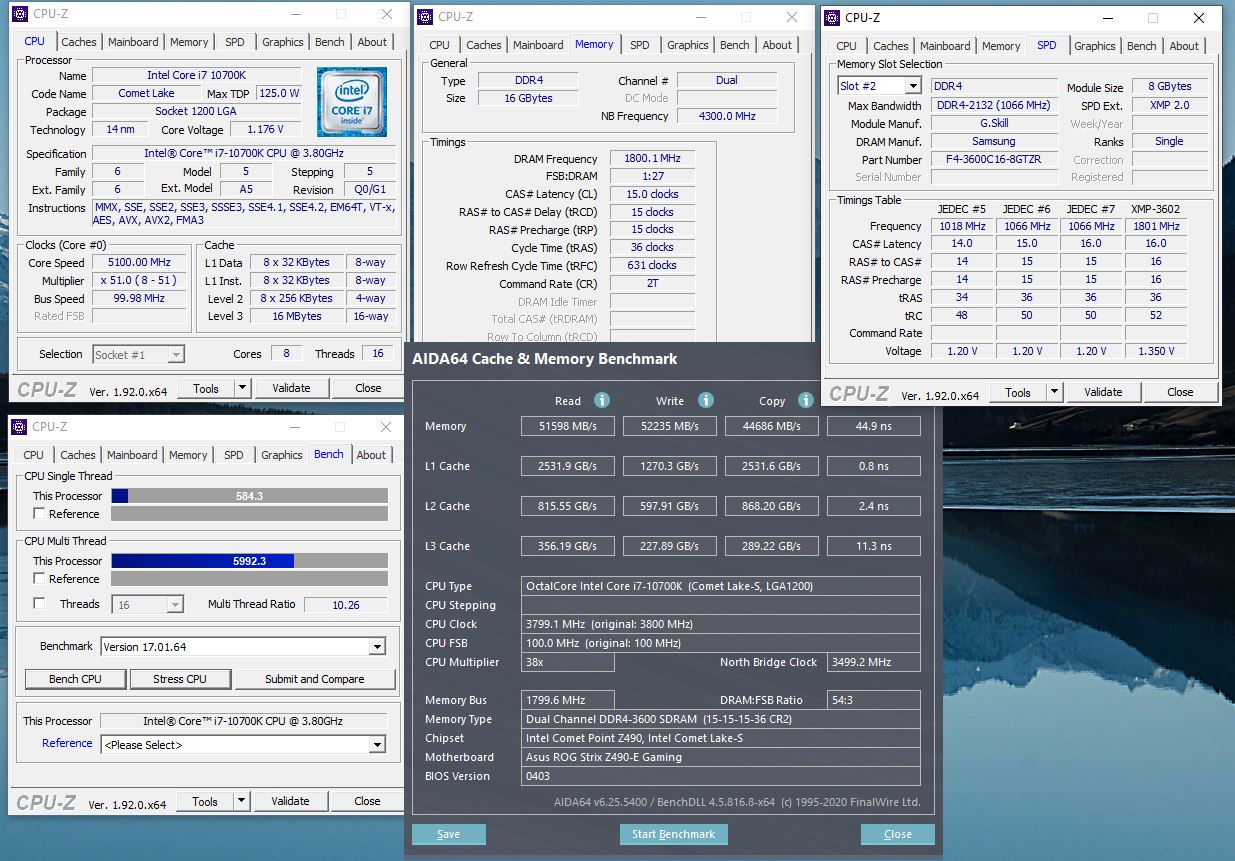Switch to Memory tab in SPD window
Image resolution: width=1235 pixels, height=861 pixels.
[1001, 46]
